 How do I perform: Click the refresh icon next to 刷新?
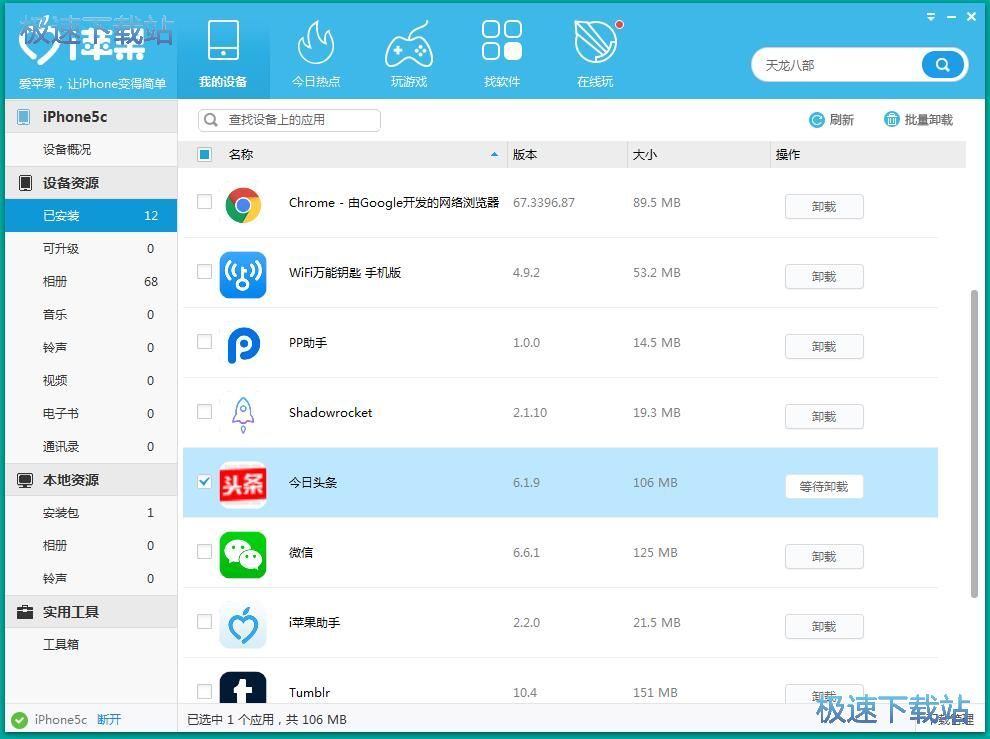click(x=816, y=119)
